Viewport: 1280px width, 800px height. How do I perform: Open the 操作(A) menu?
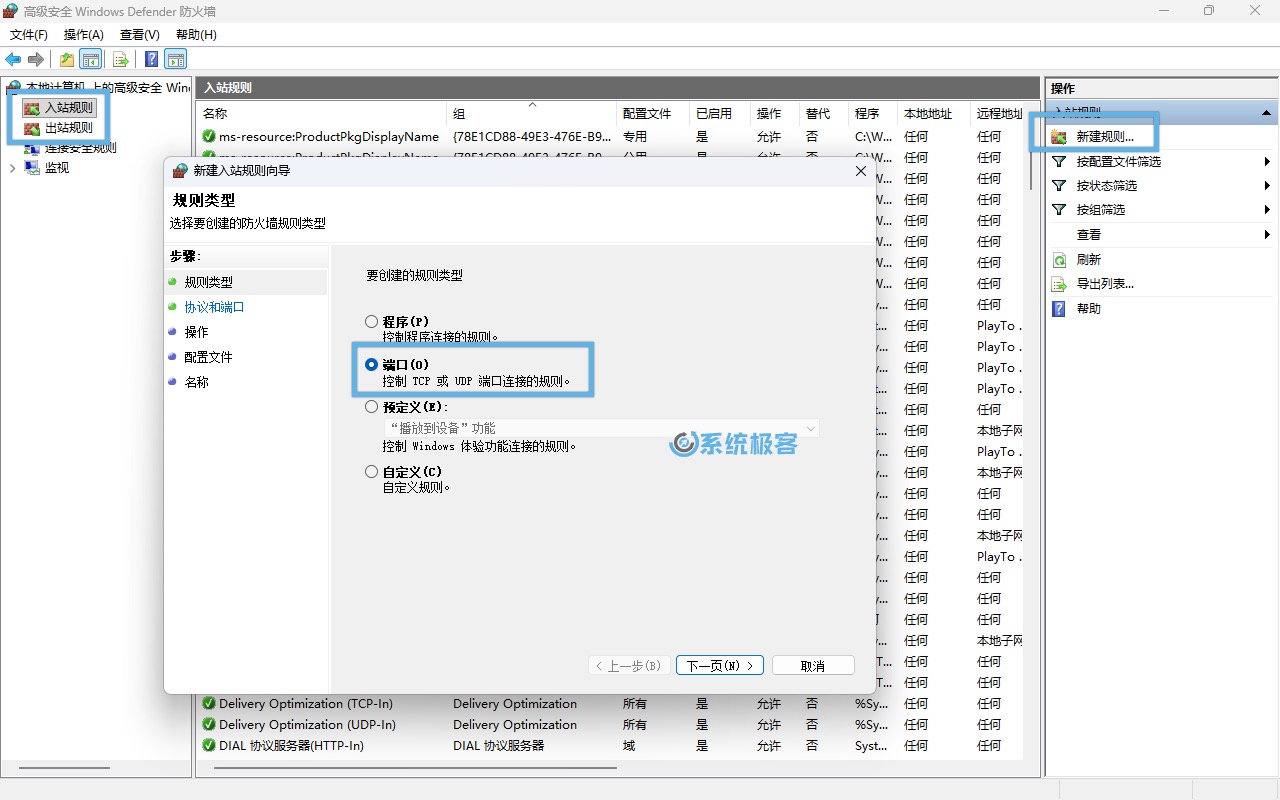point(84,35)
